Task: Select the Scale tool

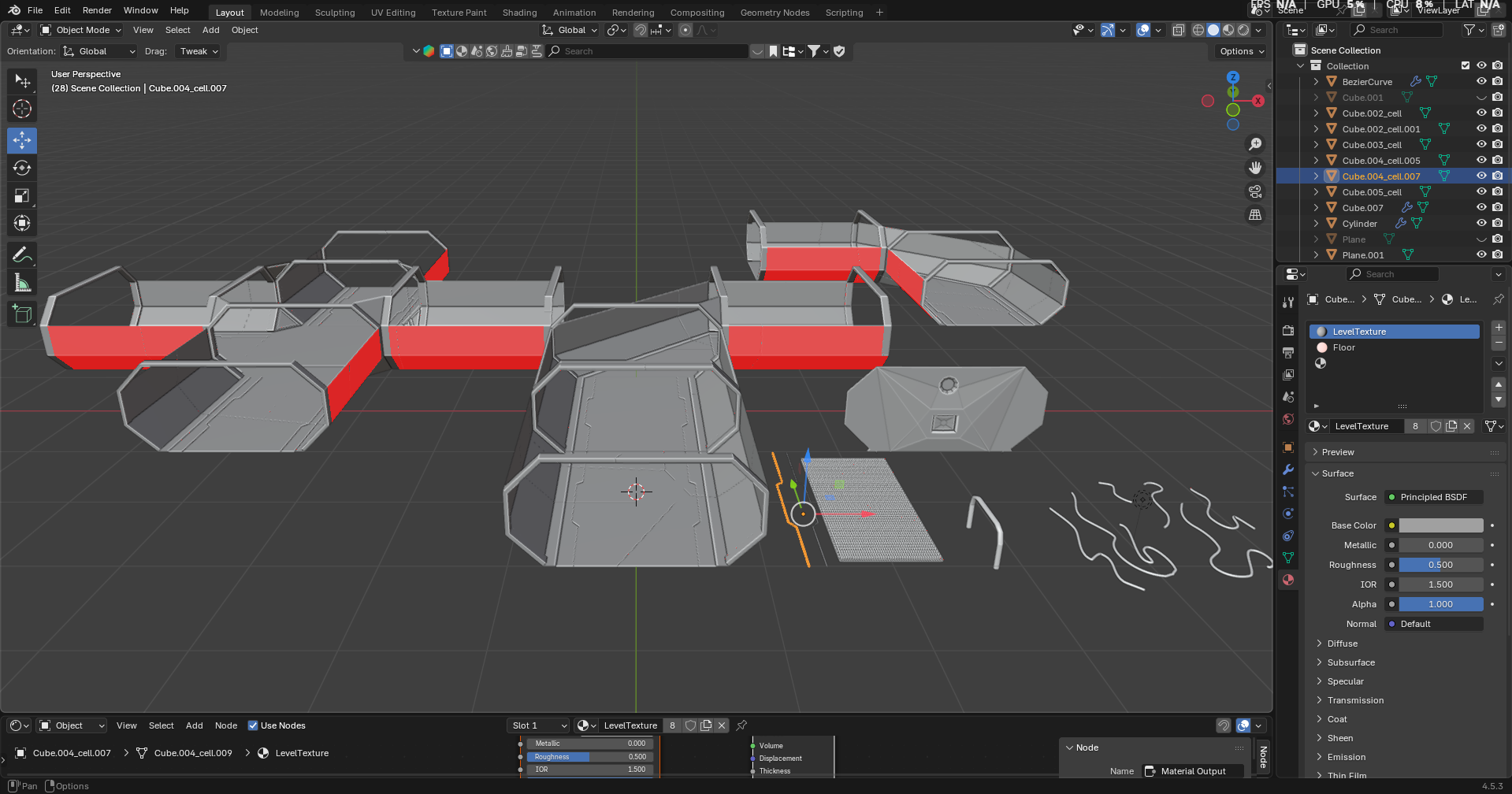Action: coord(22,195)
